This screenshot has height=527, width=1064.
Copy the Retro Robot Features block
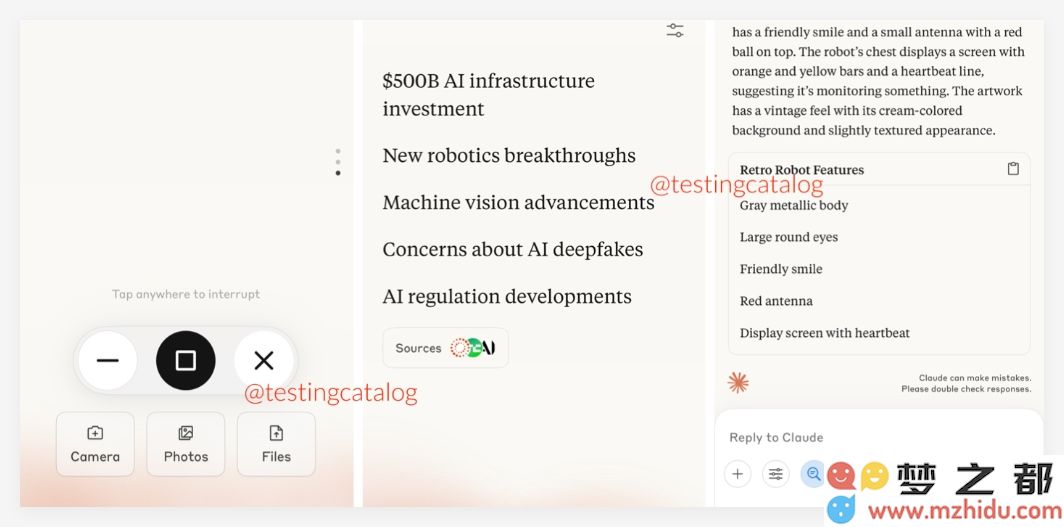pyautogui.click(x=1013, y=169)
